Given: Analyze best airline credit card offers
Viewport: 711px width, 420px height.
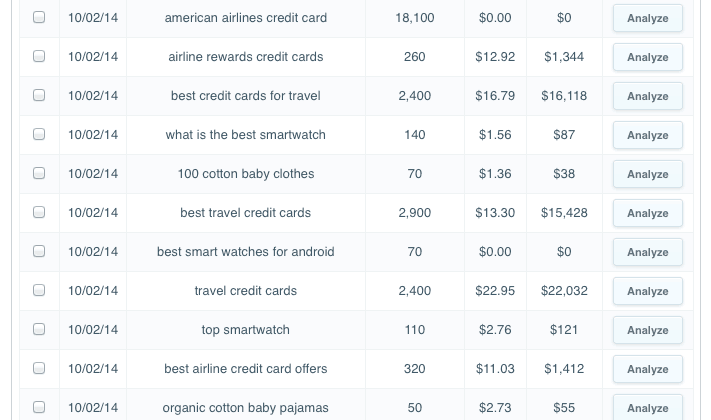Looking at the screenshot, I should pyautogui.click(x=648, y=369).
